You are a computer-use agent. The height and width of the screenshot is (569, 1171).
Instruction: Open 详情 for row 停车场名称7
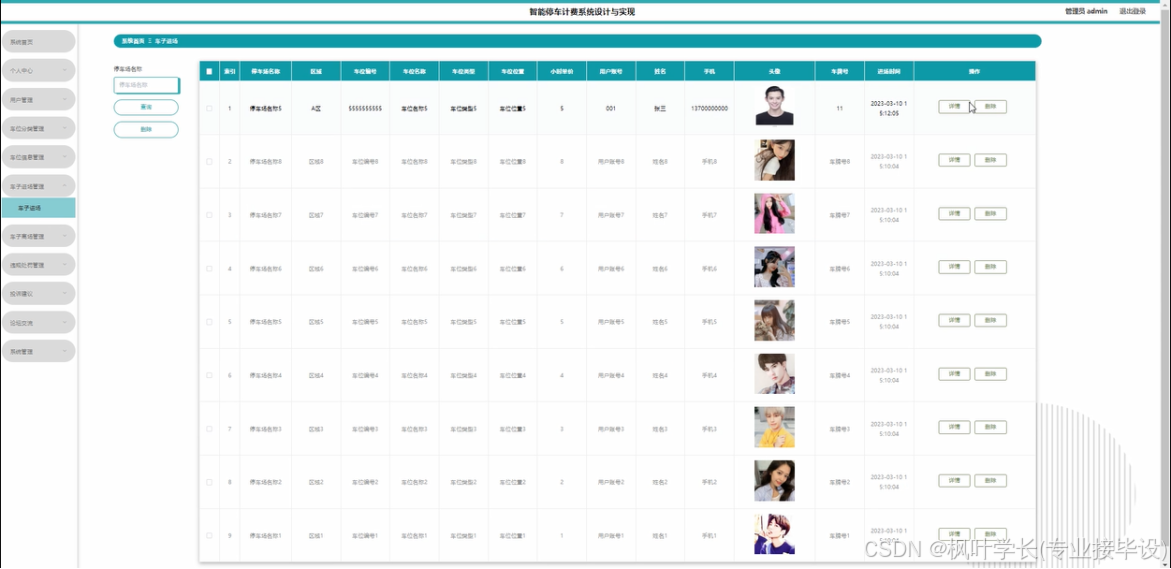click(954, 214)
